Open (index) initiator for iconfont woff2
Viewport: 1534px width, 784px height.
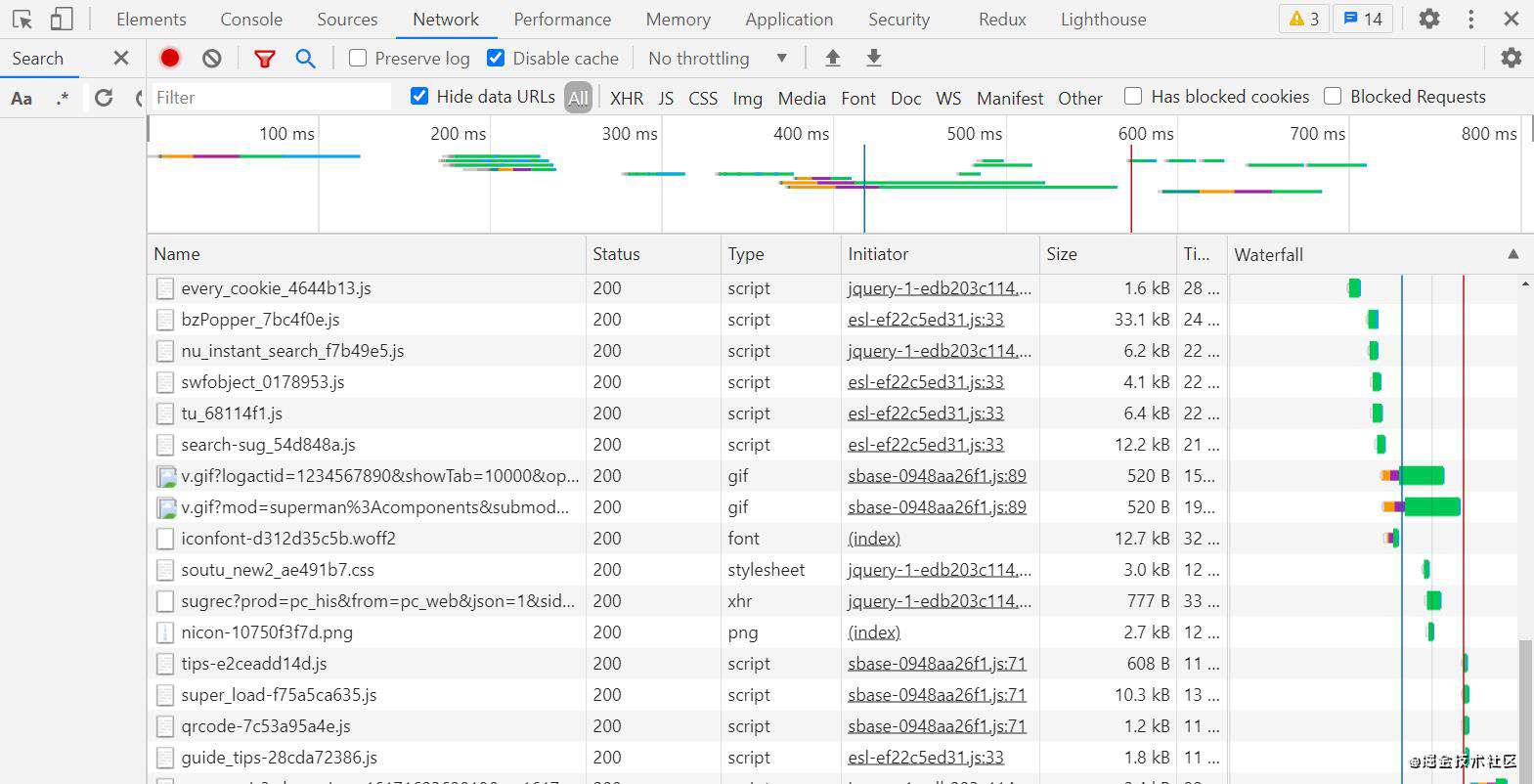point(874,539)
